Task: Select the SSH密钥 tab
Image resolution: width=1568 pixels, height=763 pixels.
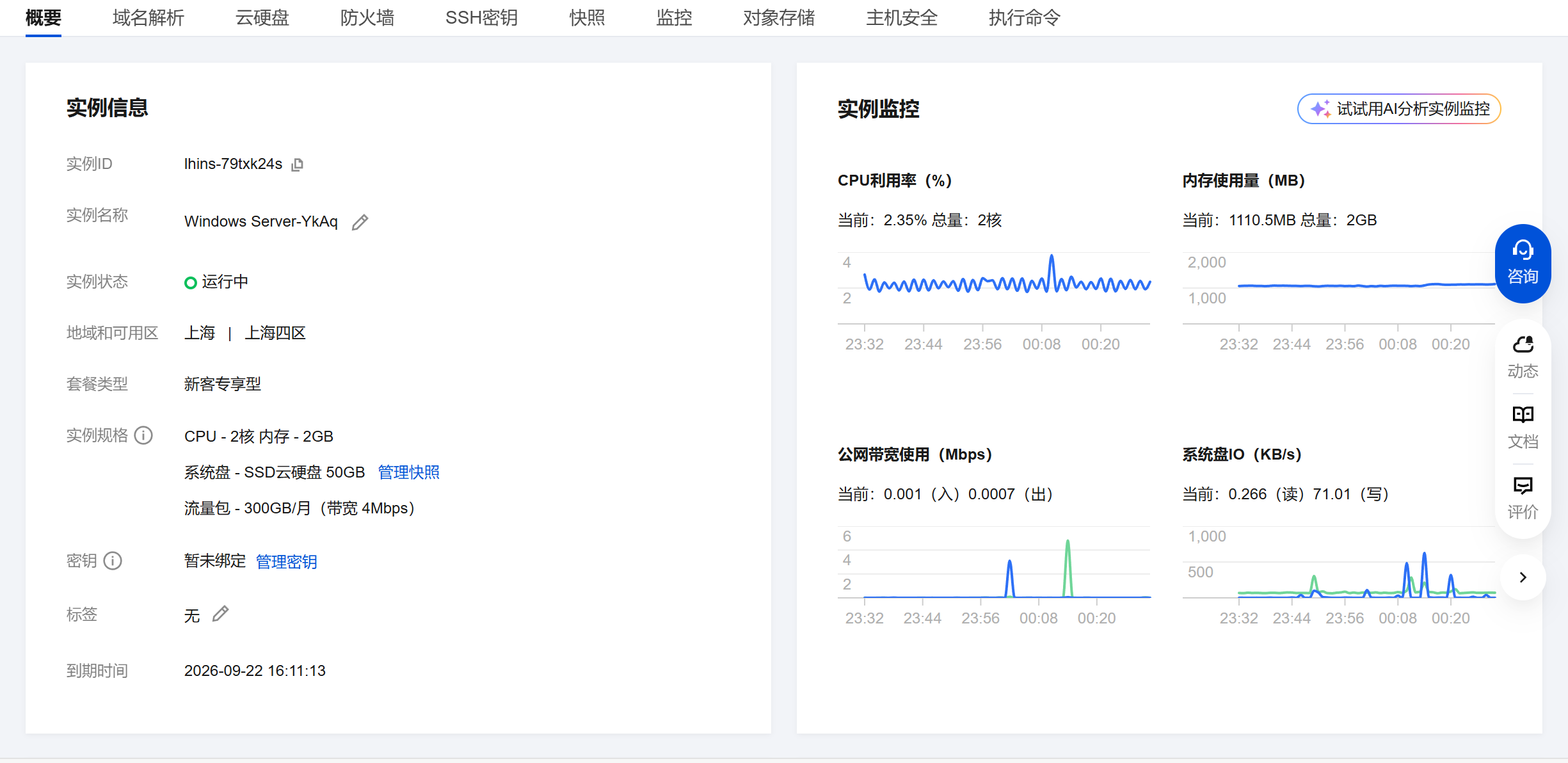Action: pyautogui.click(x=481, y=18)
